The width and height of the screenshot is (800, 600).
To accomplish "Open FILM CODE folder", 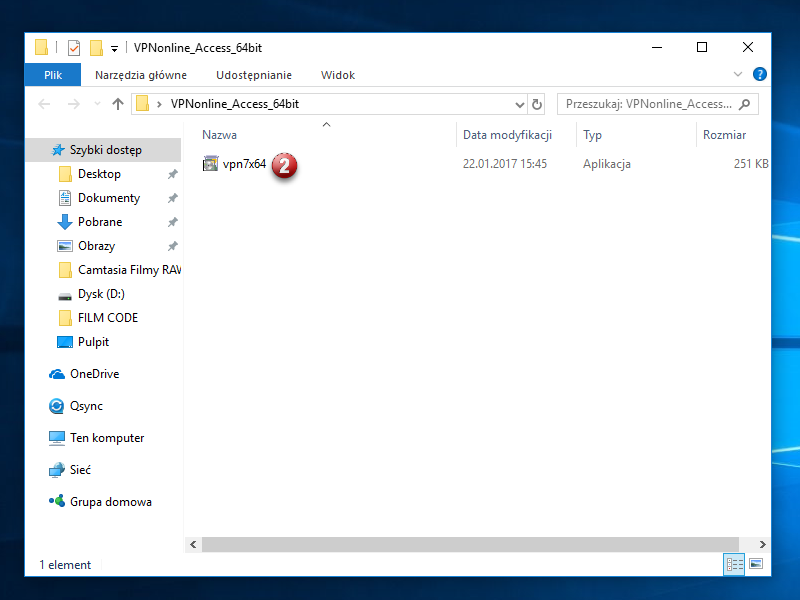I will [x=108, y=318].
